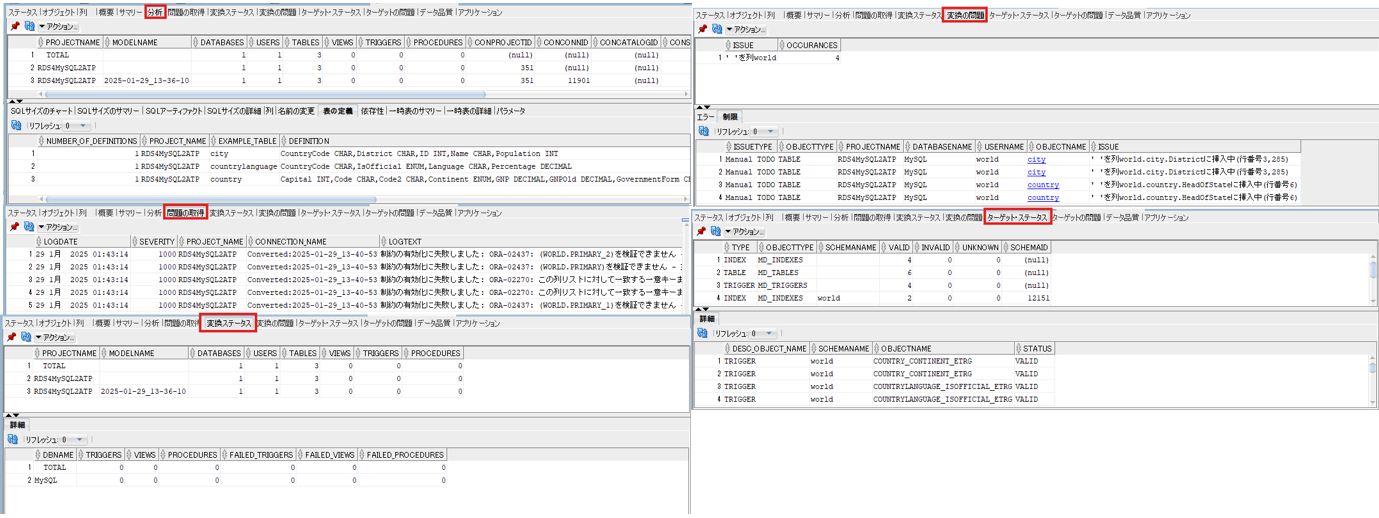This screenshot has width=1379, height=518.
Task: Click sort icon on DESC_OBJECT_NAME column
Action: point(727,349)
